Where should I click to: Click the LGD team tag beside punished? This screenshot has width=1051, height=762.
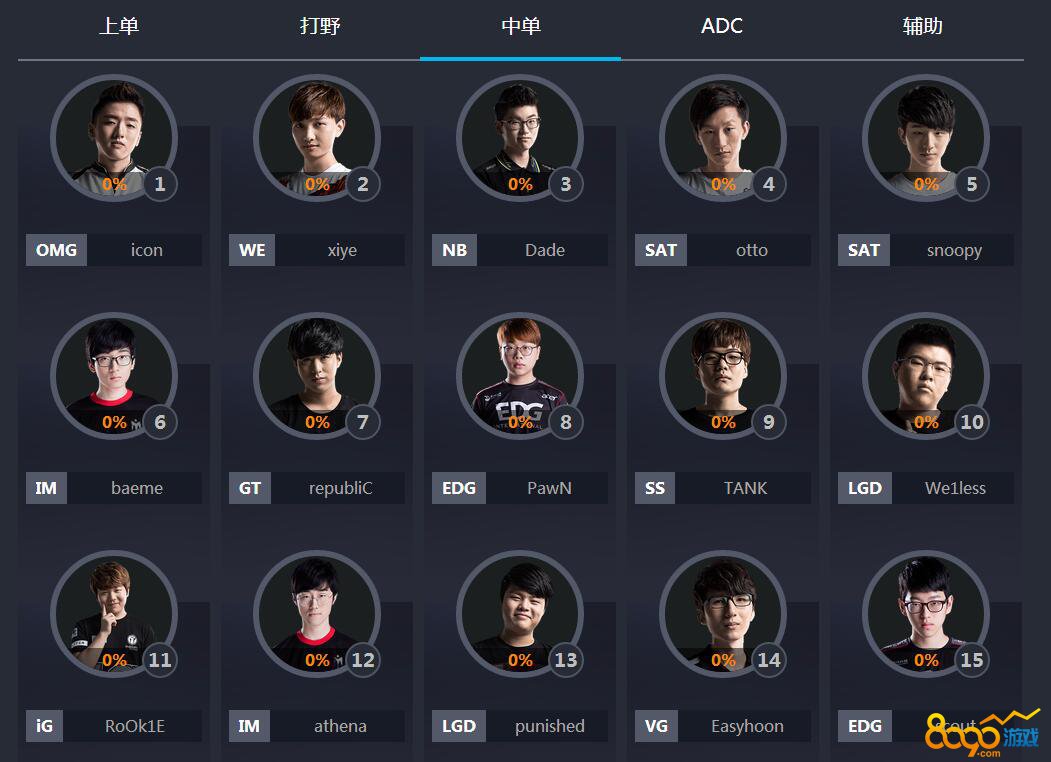tap(458, 726)
